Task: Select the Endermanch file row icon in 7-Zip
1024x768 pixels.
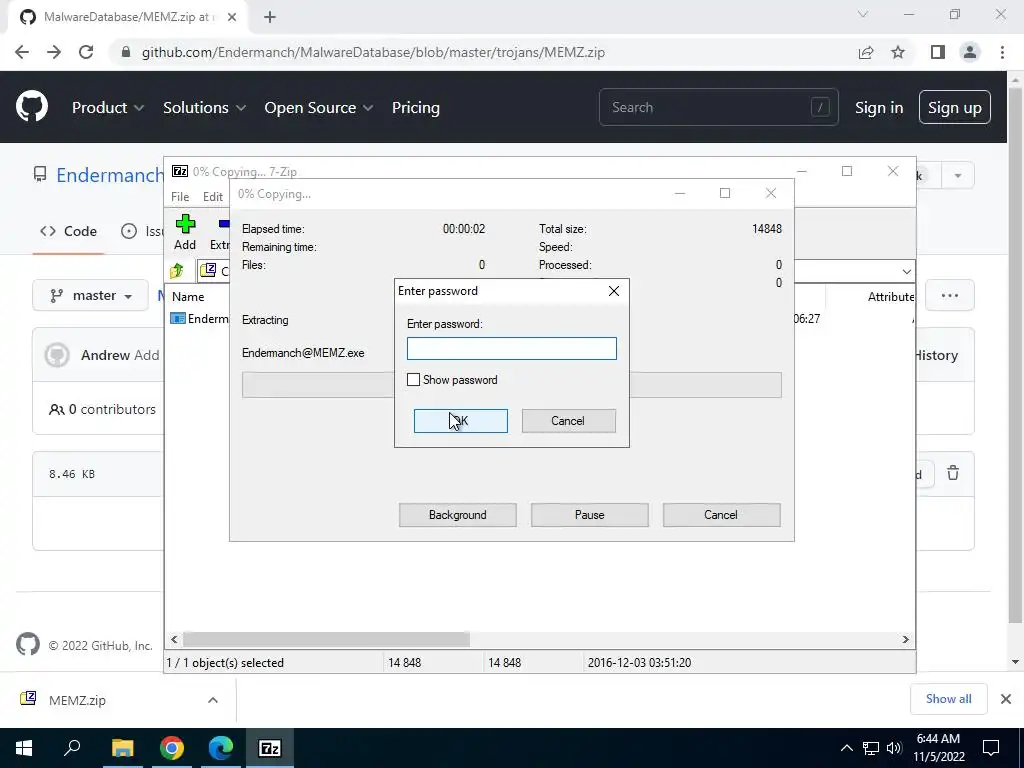Action: 178,318
